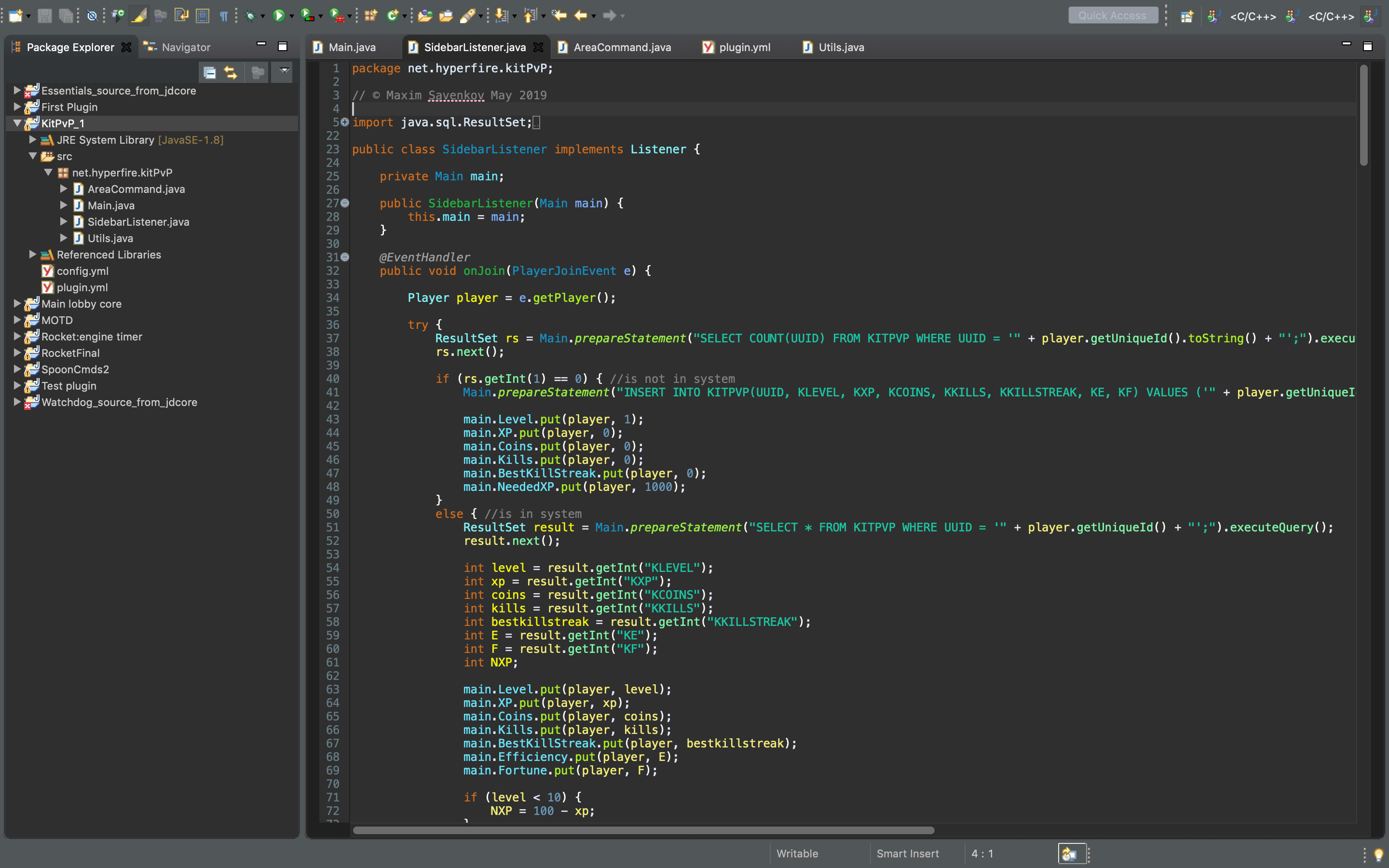Go to Last Edit Location arrow

558,15
